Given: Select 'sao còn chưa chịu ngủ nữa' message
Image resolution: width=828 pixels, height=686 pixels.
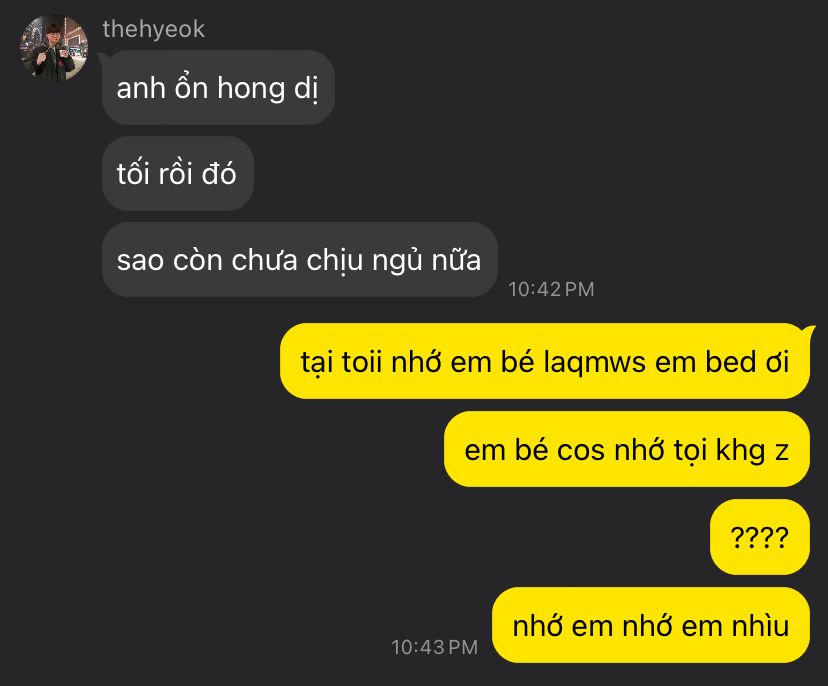Looking at the screenshot, I should [x=300, y=260].
